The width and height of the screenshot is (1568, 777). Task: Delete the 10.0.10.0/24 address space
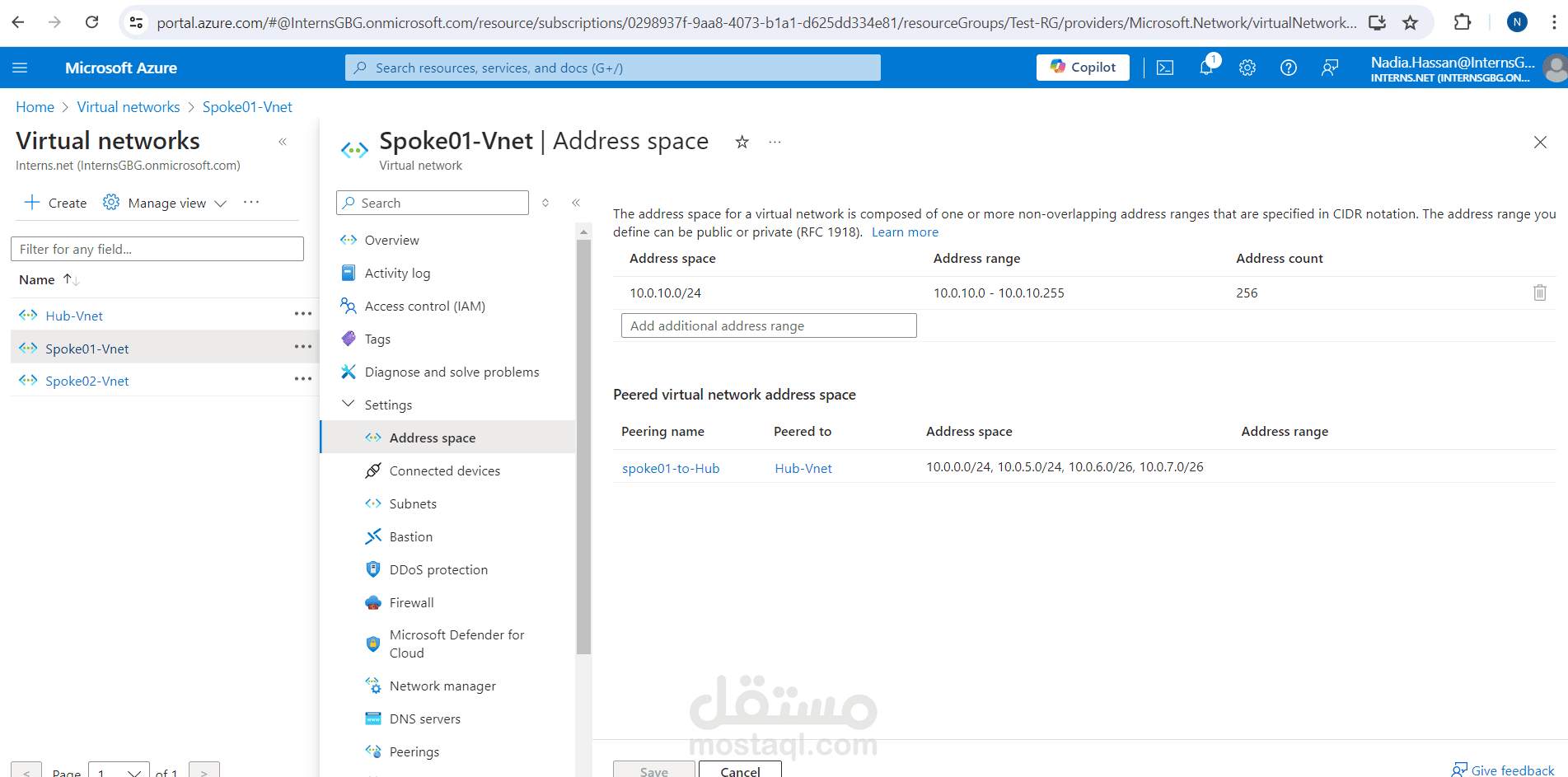pyautogui.click(x=1539, y=293)
